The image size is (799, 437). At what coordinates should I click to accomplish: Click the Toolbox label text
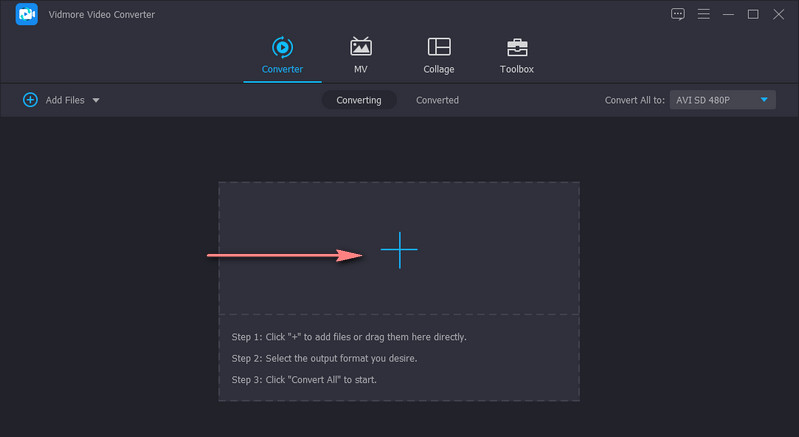pos(517,69)
